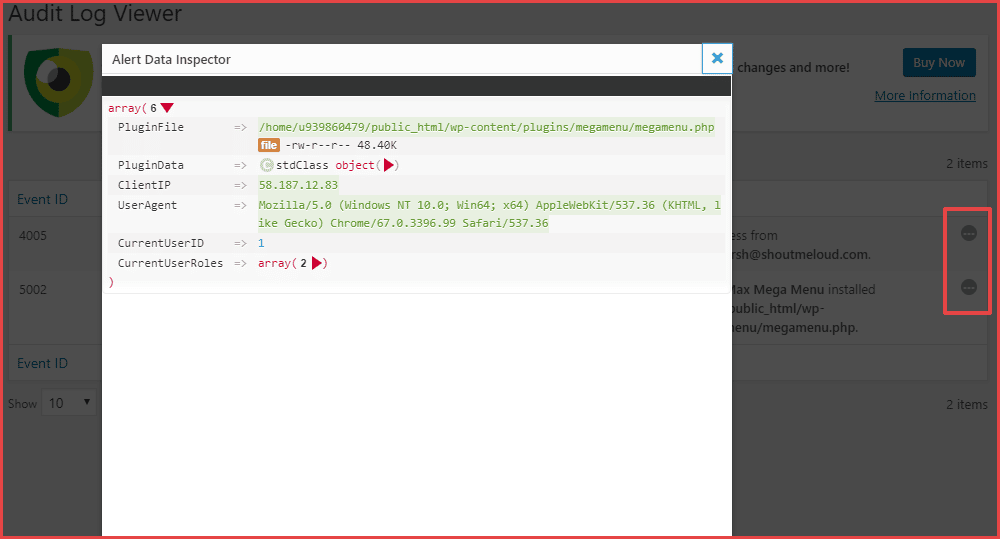Click the shoutmeloud.com email address

800,254
